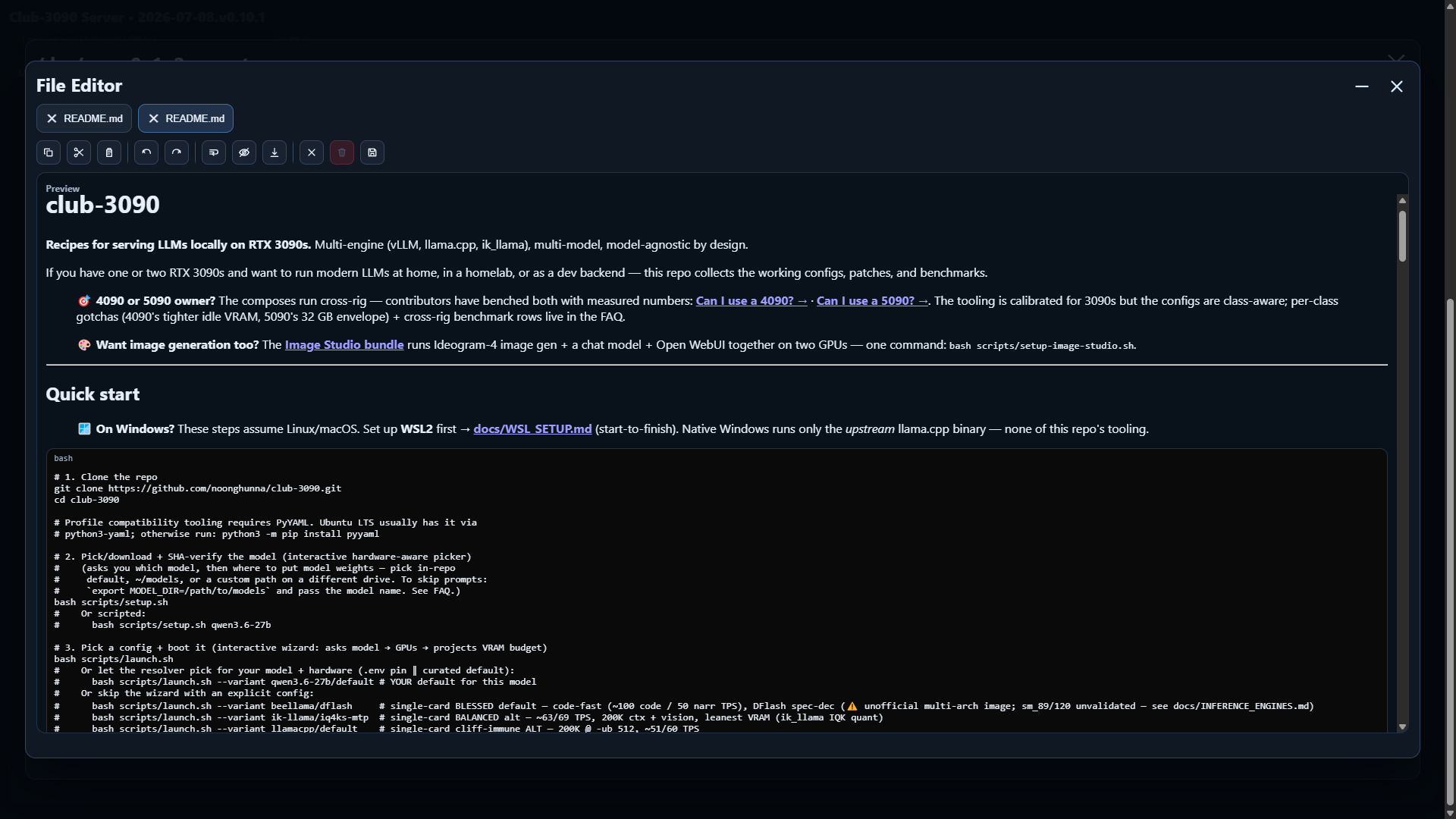Save the file with the floppy disk icon
This screenshot has height=819, width=1456.
[x=372, y=152]
